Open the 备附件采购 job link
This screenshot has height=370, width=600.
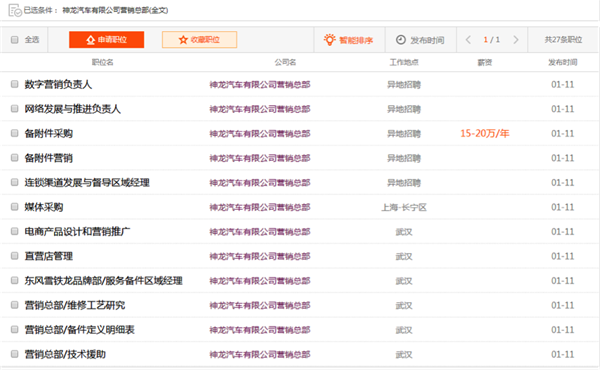pyautogui.click(x=49, y=134)
